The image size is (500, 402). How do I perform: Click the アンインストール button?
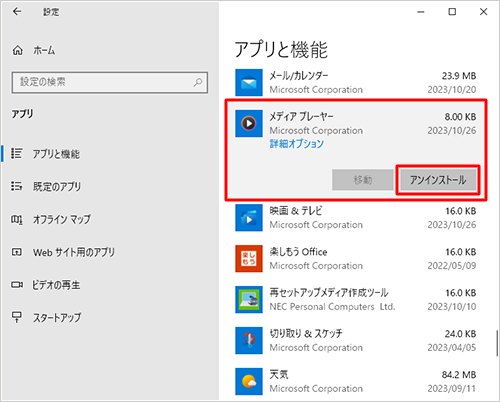pyautogui.click(x=438, y=180)
